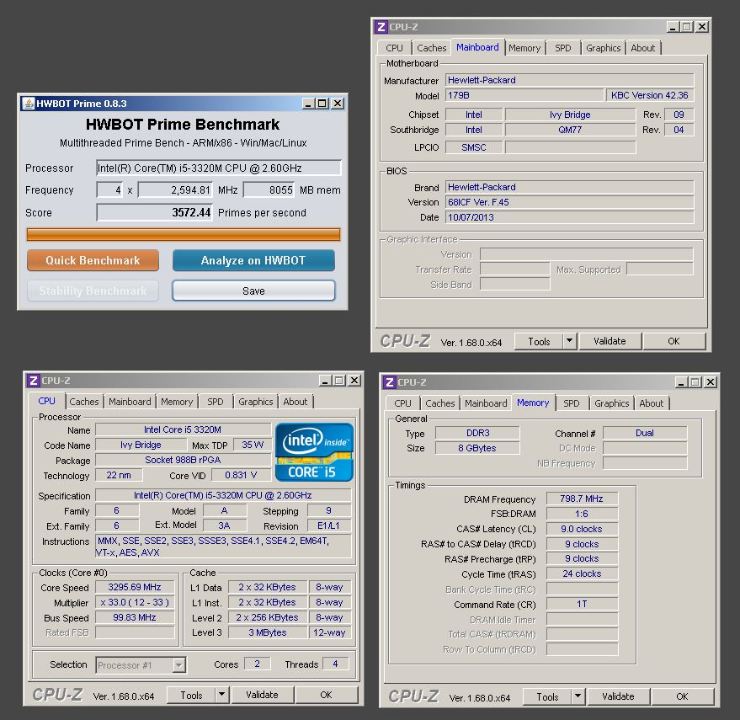Click the BIOS version 68ICF Ver. F.45
The height and width of the screenshot is (720, 740).
click(x=569, y=202)
